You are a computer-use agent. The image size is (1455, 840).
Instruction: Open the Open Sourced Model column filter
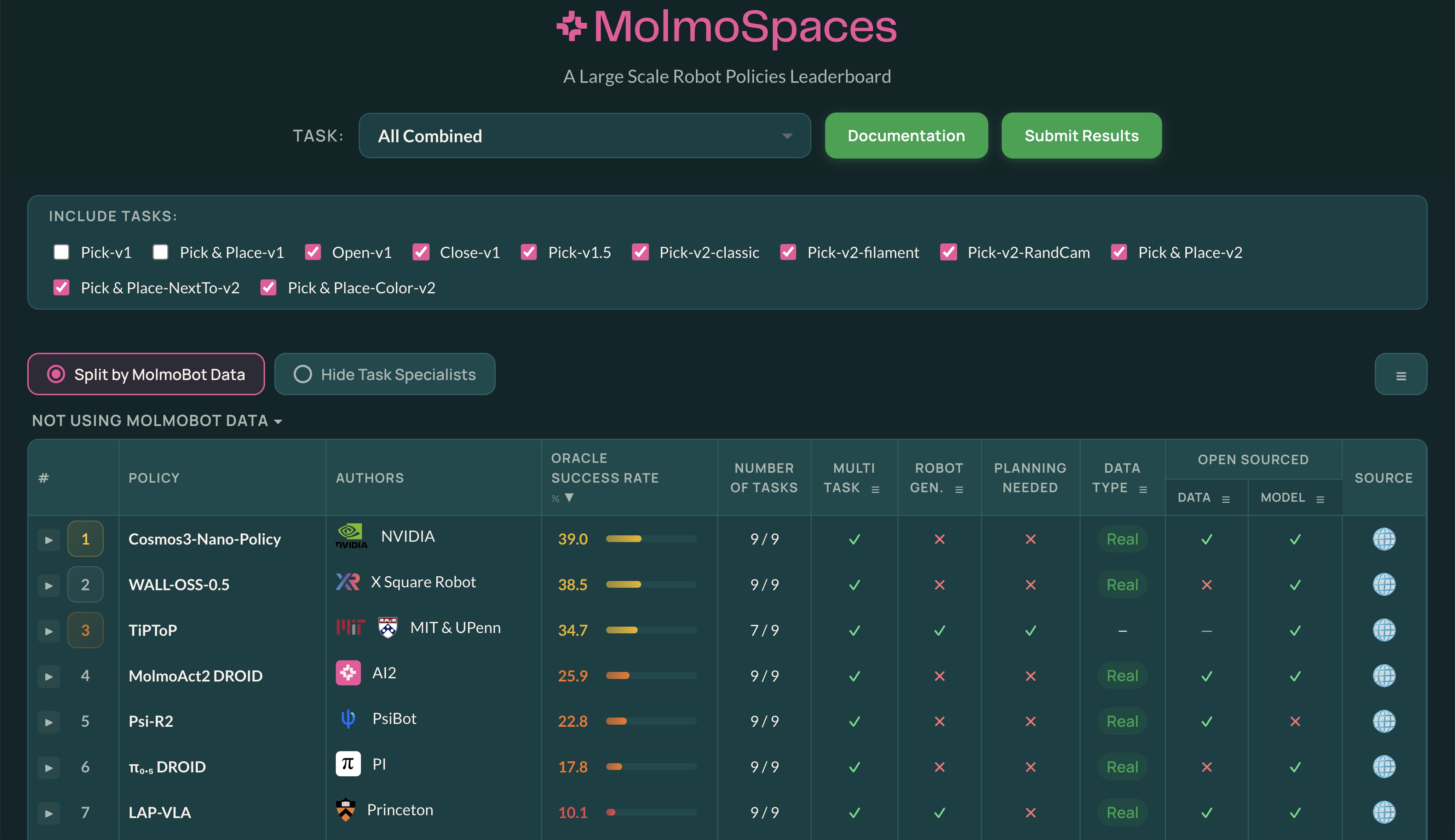[x=1320, y=499]
